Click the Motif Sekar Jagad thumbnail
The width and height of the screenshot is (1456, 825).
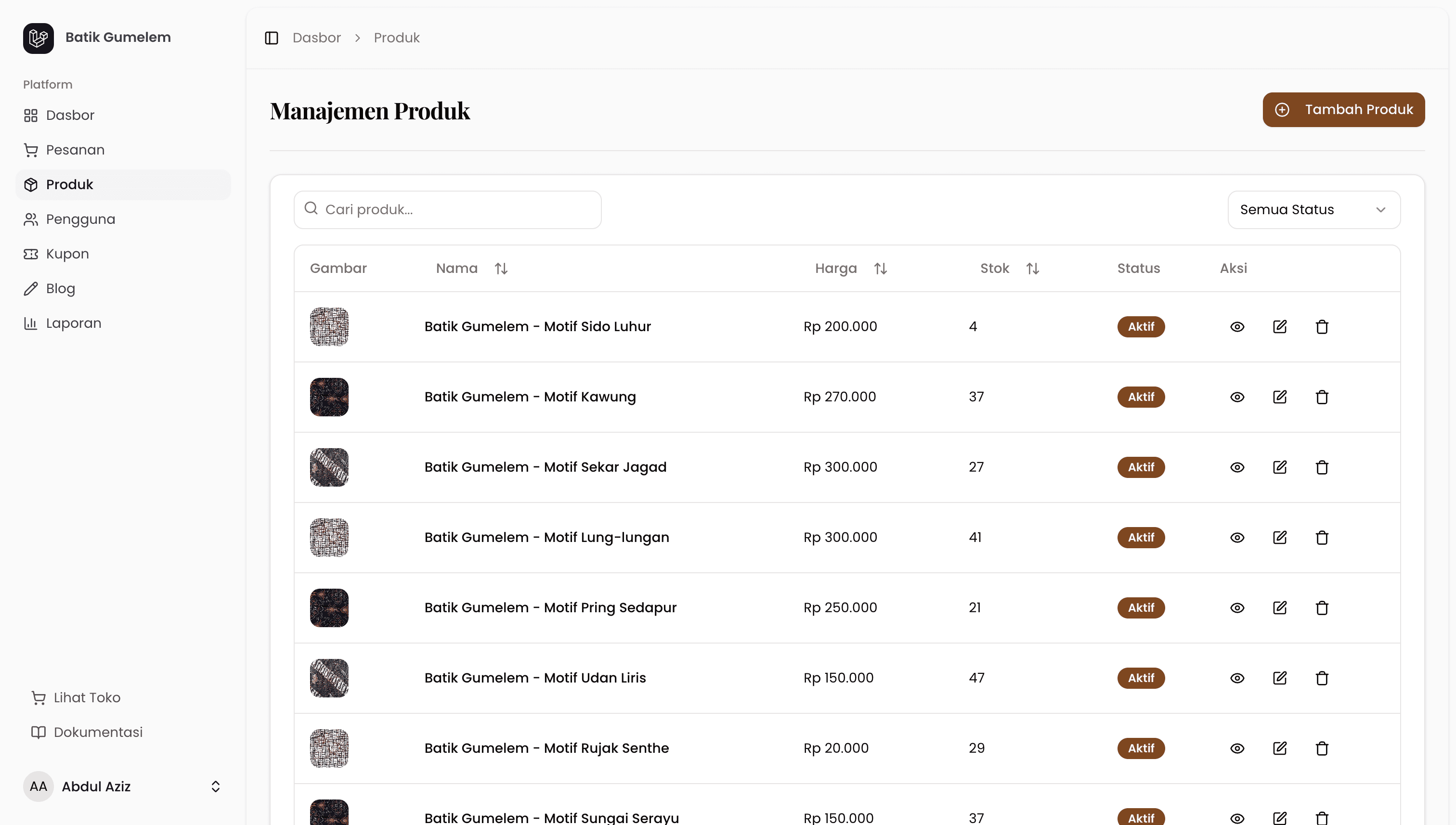click(329, 467)
